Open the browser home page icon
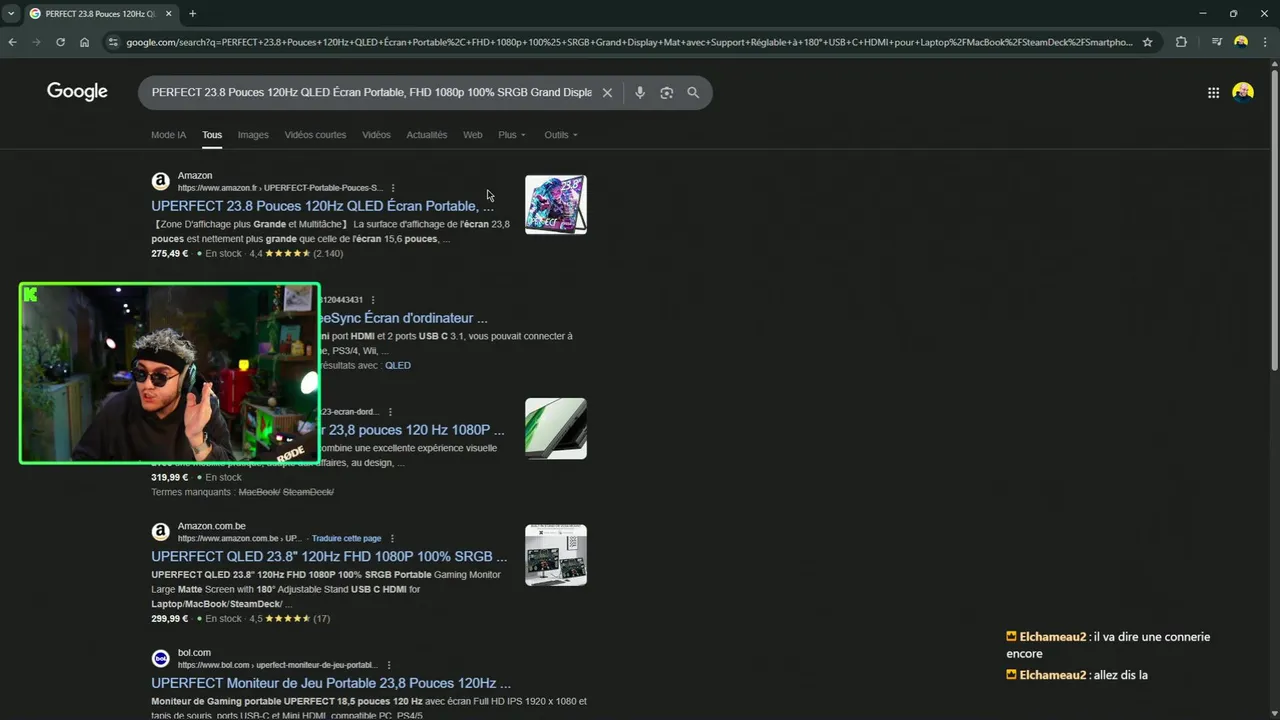The image size is (1280, 720). 84,42
